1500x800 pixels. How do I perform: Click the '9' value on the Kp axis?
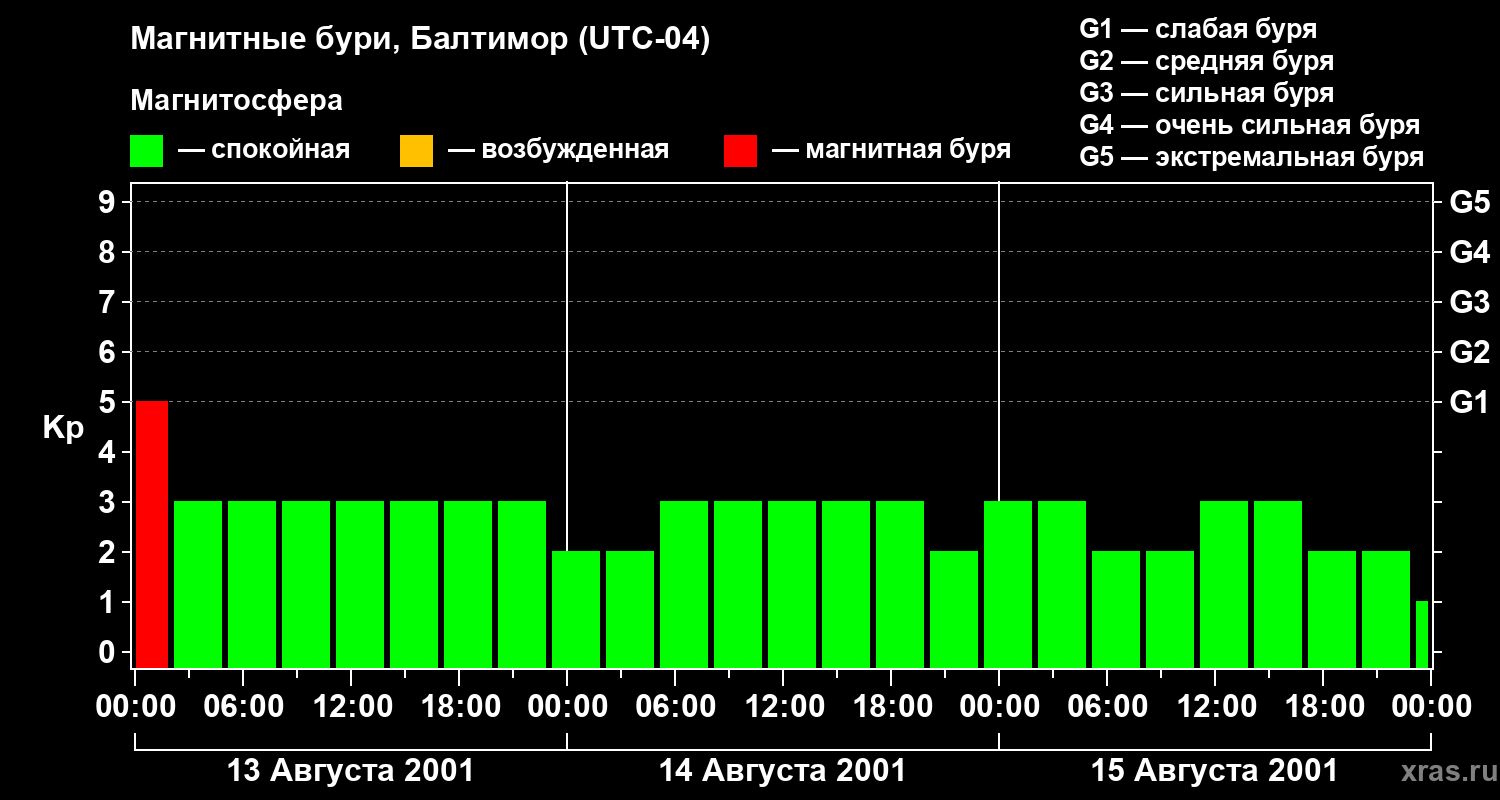pyautogui.click(x=109, y=202)
